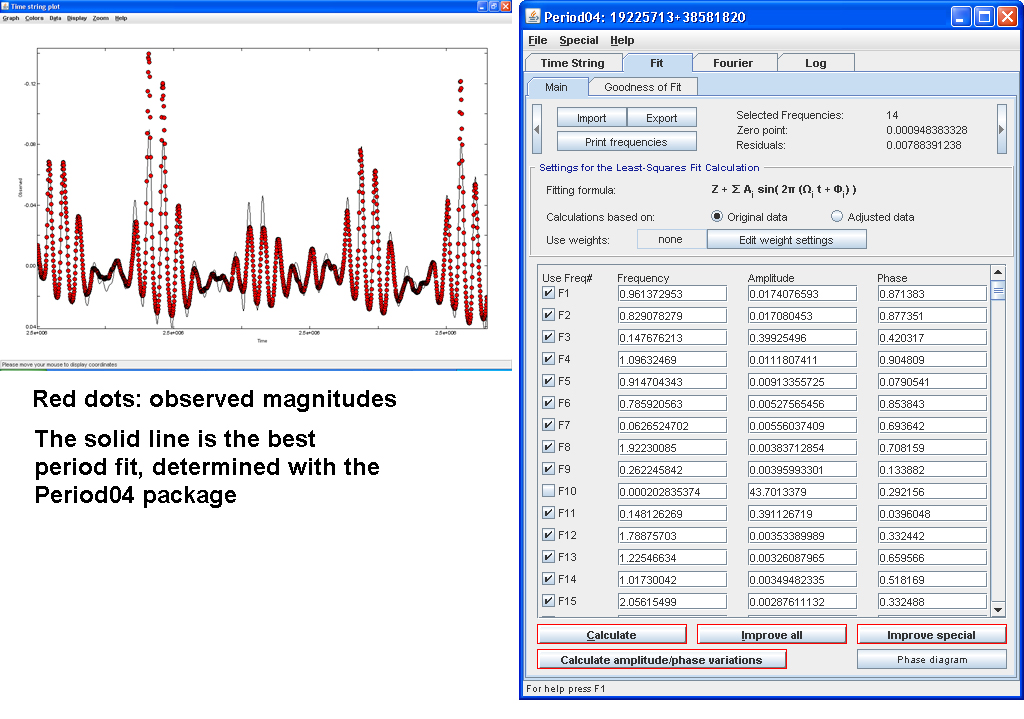The height and width of the screenshot is (719, 1024).
Task: Toggle the F1 frequency checkbox
Action: click(x=549, y=293)
